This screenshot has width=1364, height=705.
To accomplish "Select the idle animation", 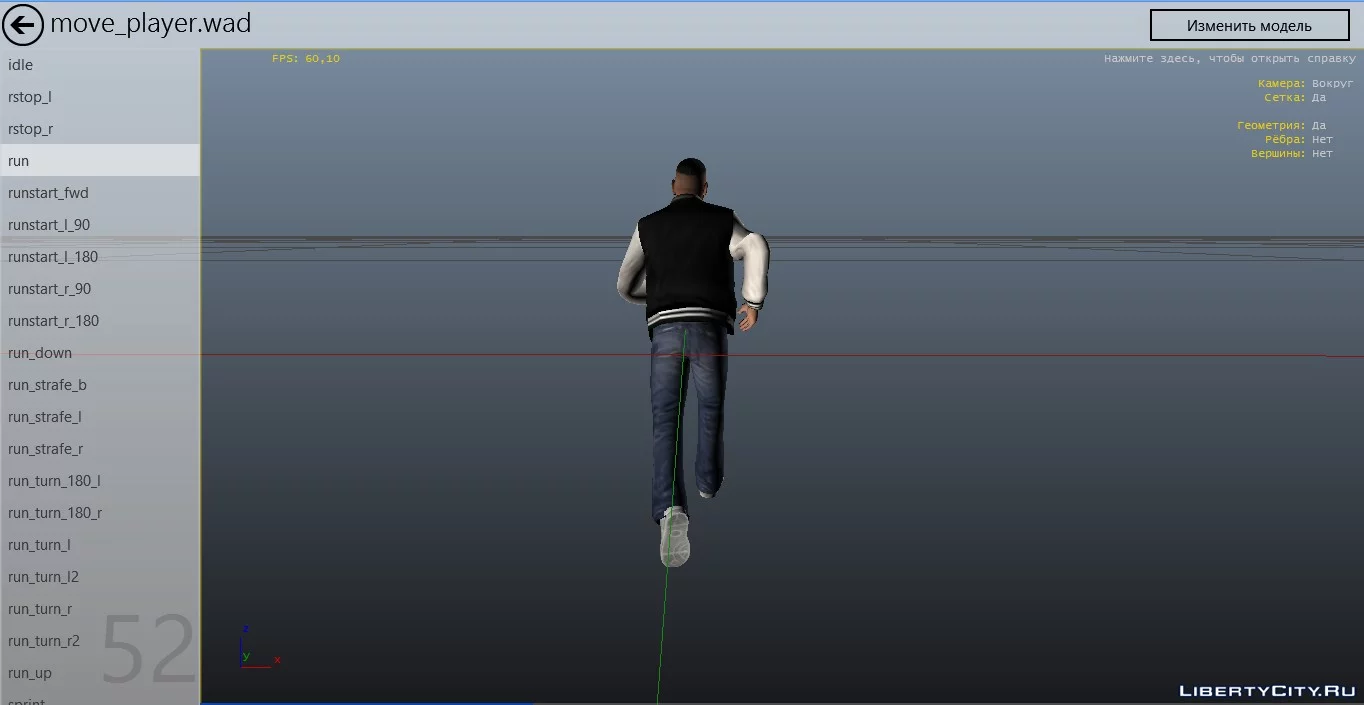I will [x=100, y=65].
